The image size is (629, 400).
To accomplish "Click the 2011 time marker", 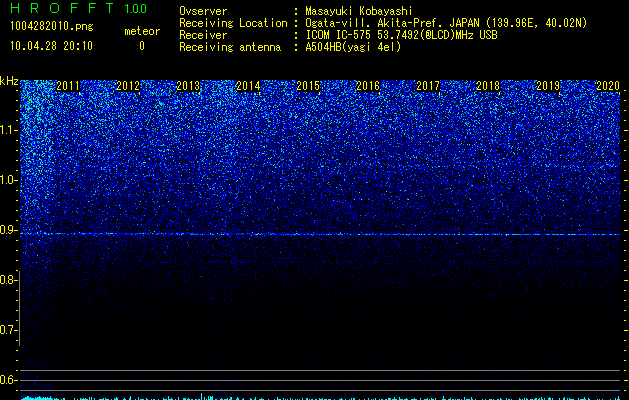I will [x=68, y=86].
